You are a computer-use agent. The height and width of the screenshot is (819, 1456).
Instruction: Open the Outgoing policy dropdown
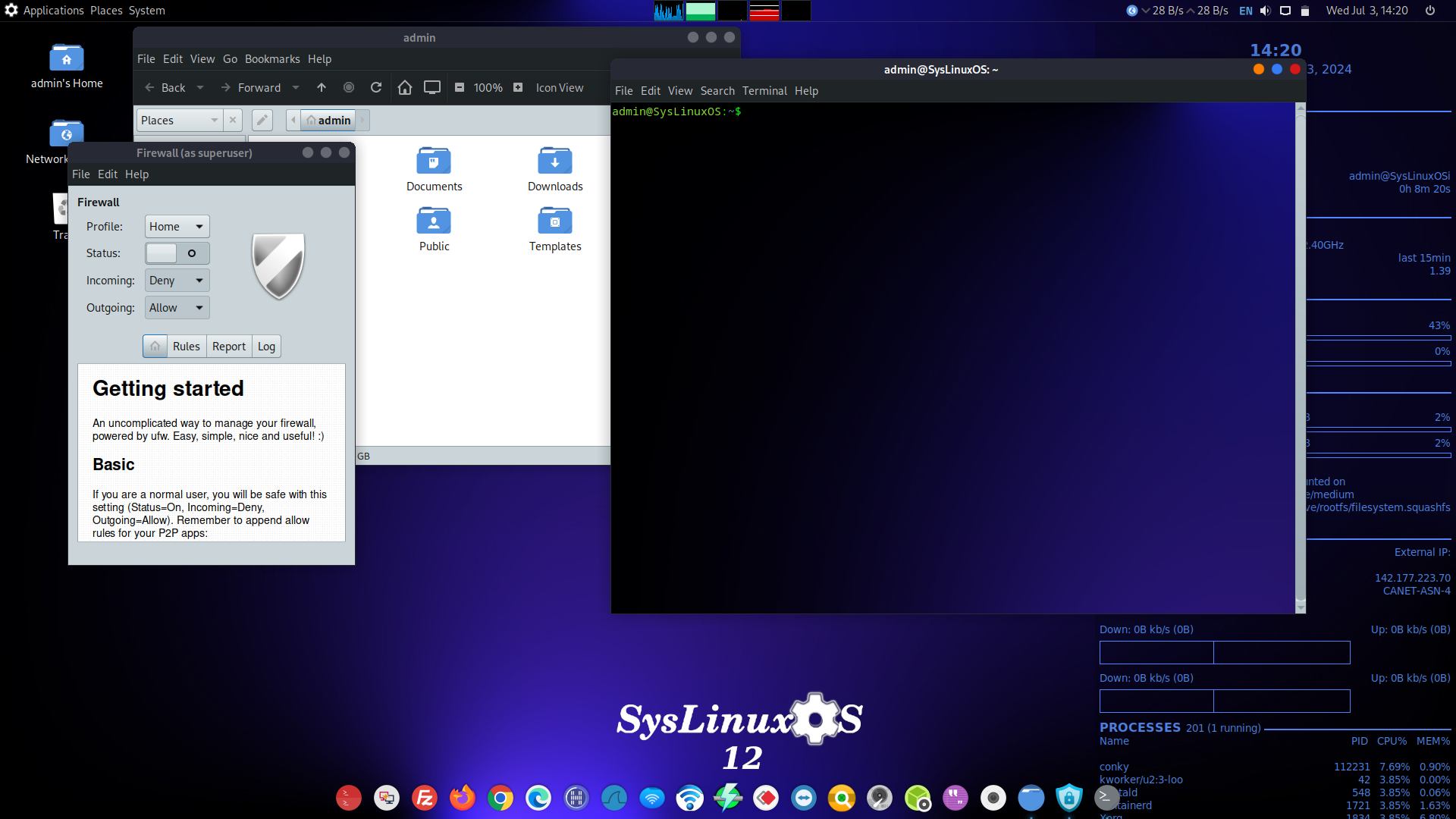click(x=177, y=308)
